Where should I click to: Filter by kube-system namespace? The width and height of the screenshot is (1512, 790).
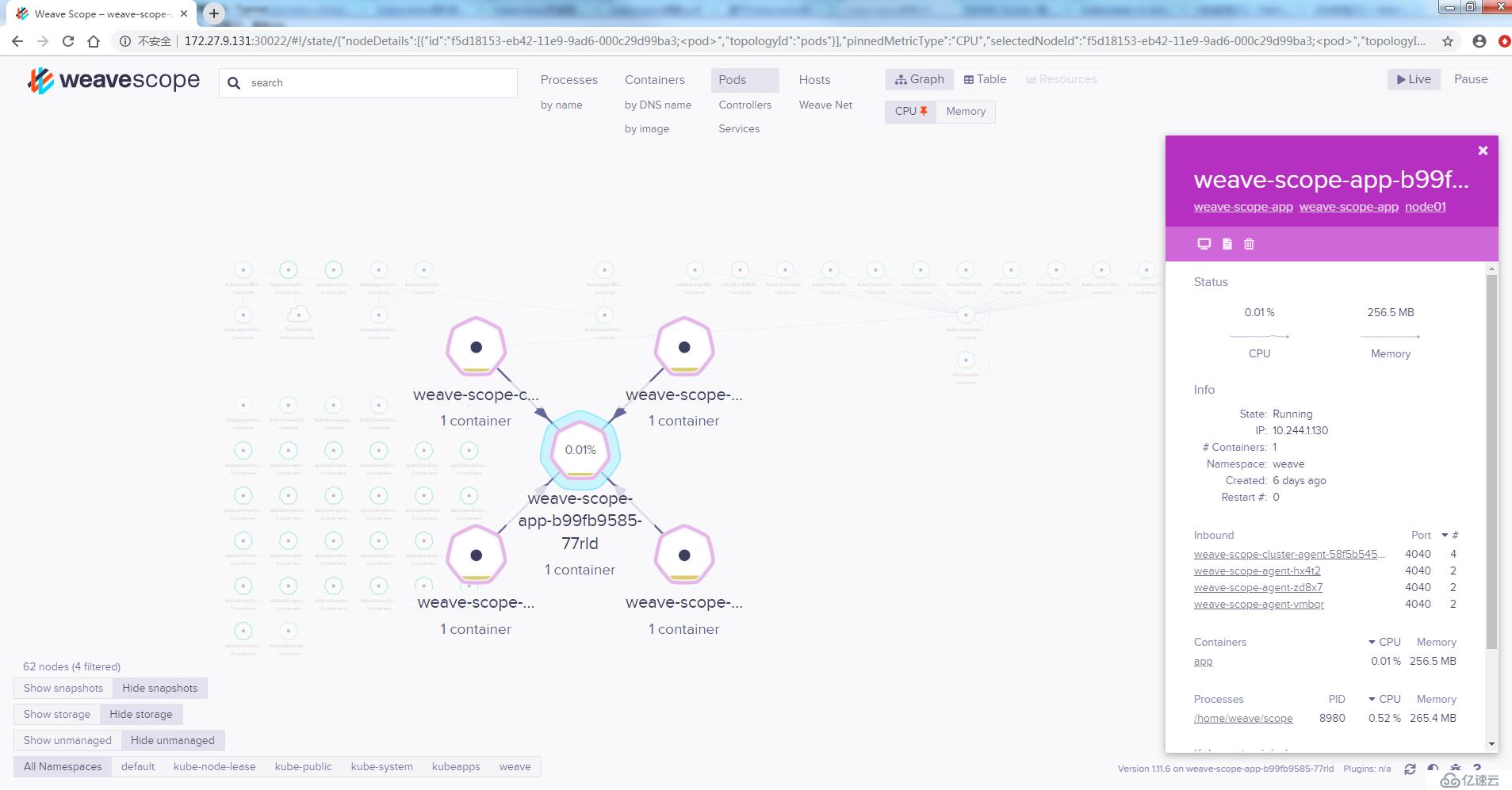pos(382,767)
